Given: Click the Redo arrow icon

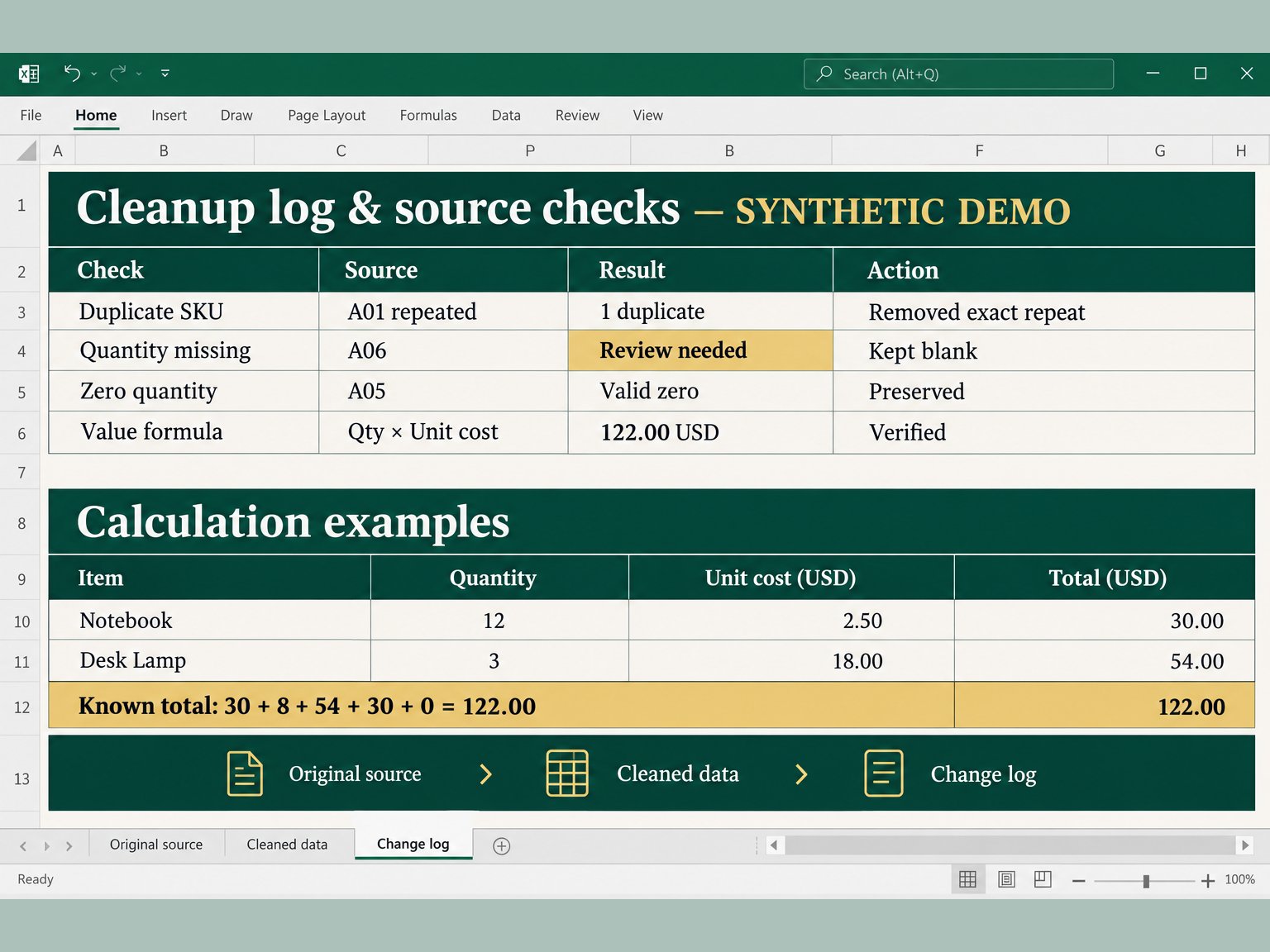Looking at the screenshot, I should click(117, 74).
